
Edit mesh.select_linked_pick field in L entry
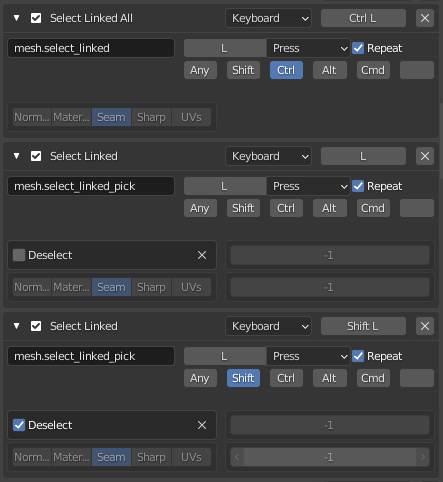click(x=91, y=186)
